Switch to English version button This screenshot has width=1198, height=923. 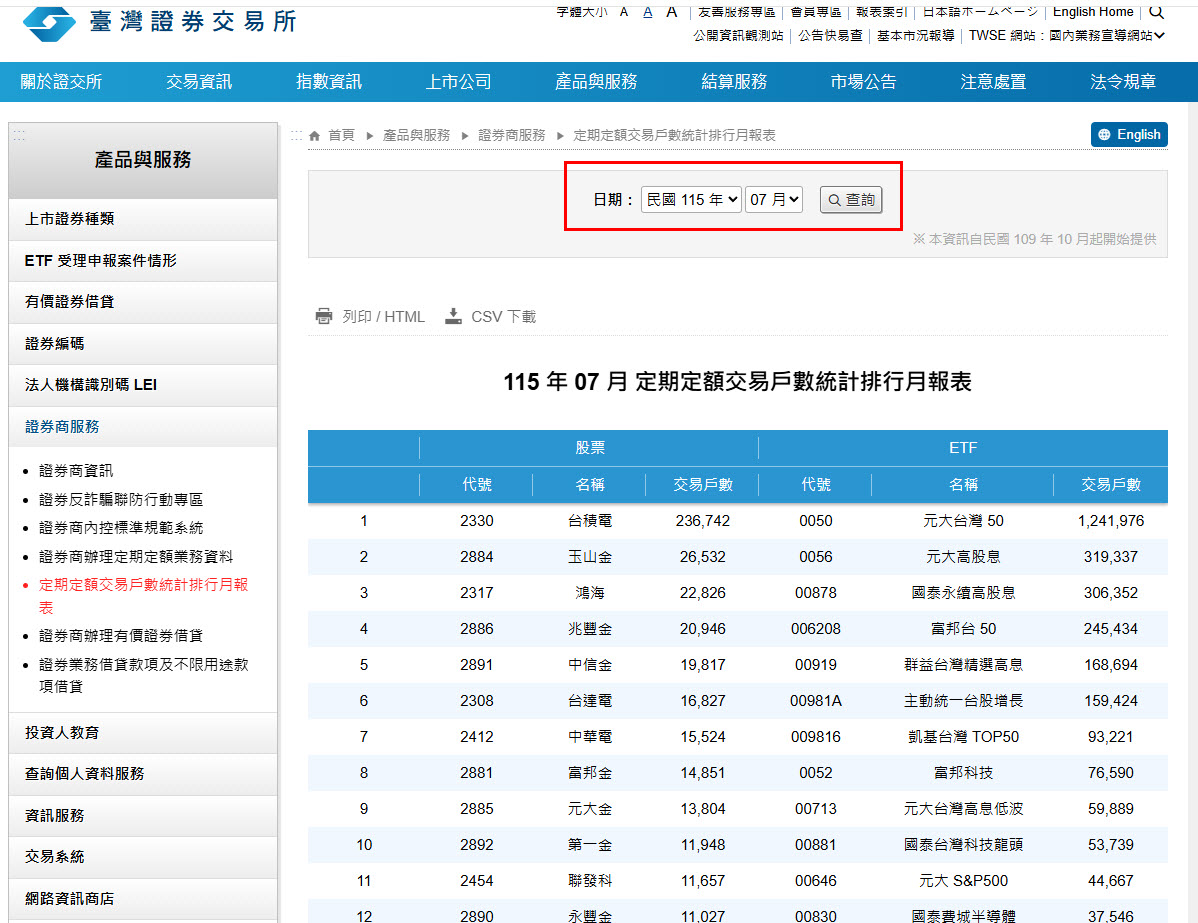click(x=1129, y=134)
